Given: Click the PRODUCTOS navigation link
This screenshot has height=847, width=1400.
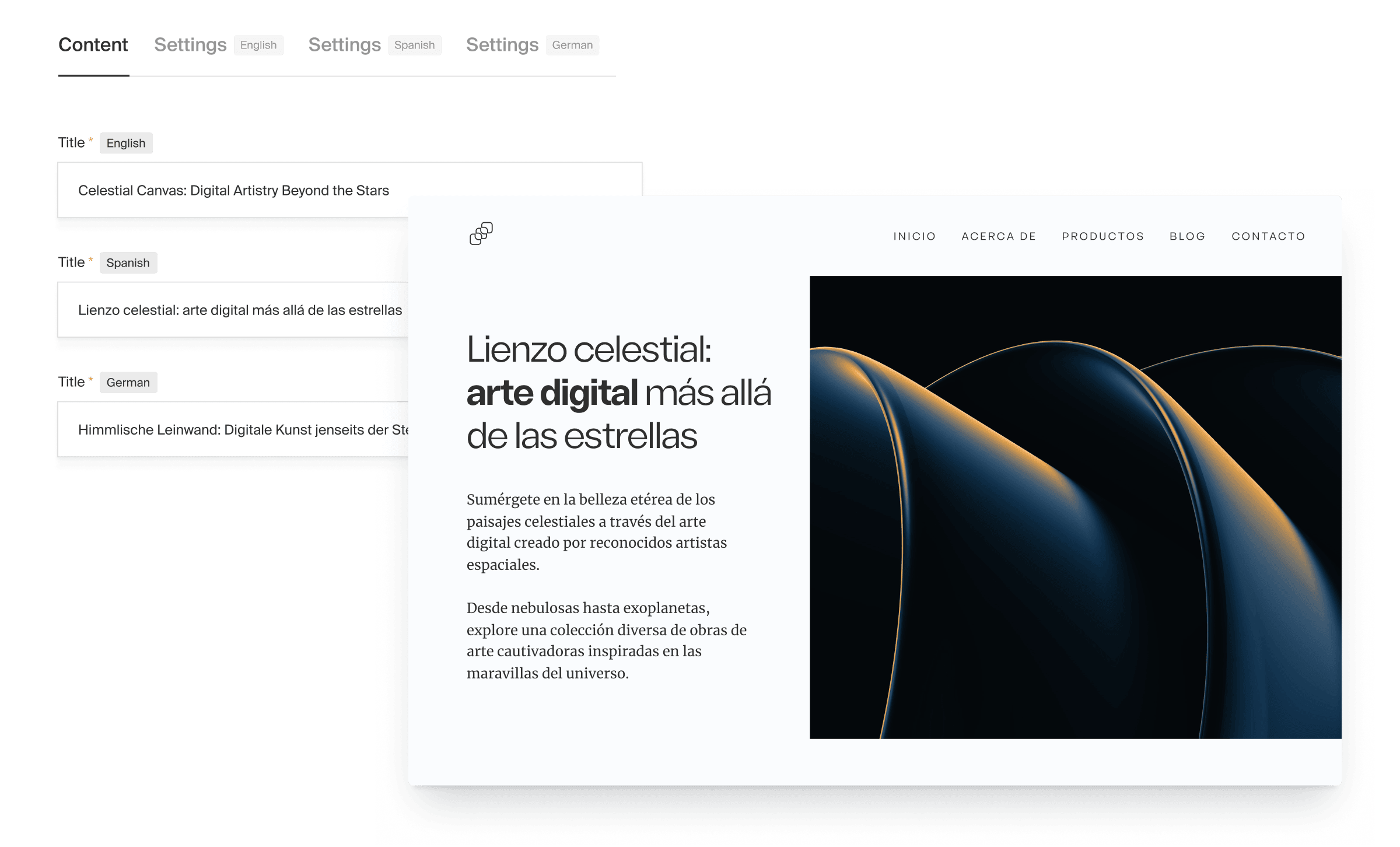Looking at the screenshot, I should [1102, 236].
